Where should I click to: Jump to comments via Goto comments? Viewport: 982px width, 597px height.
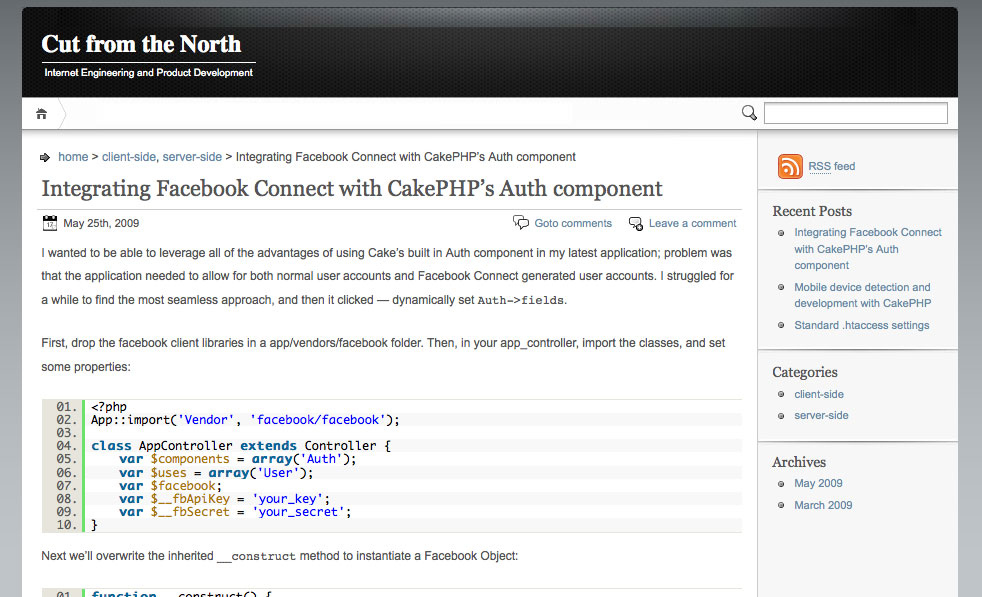(573, 223)
